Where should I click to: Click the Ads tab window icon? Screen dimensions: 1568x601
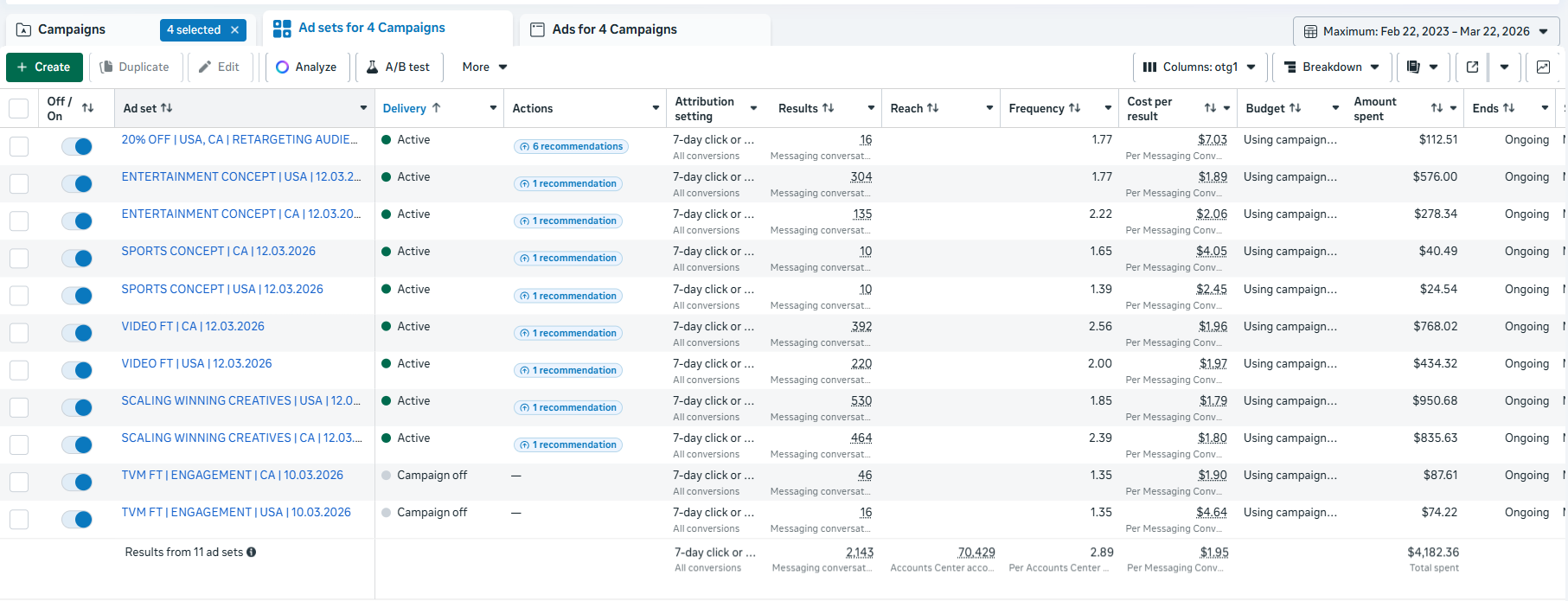pos(537,30)
